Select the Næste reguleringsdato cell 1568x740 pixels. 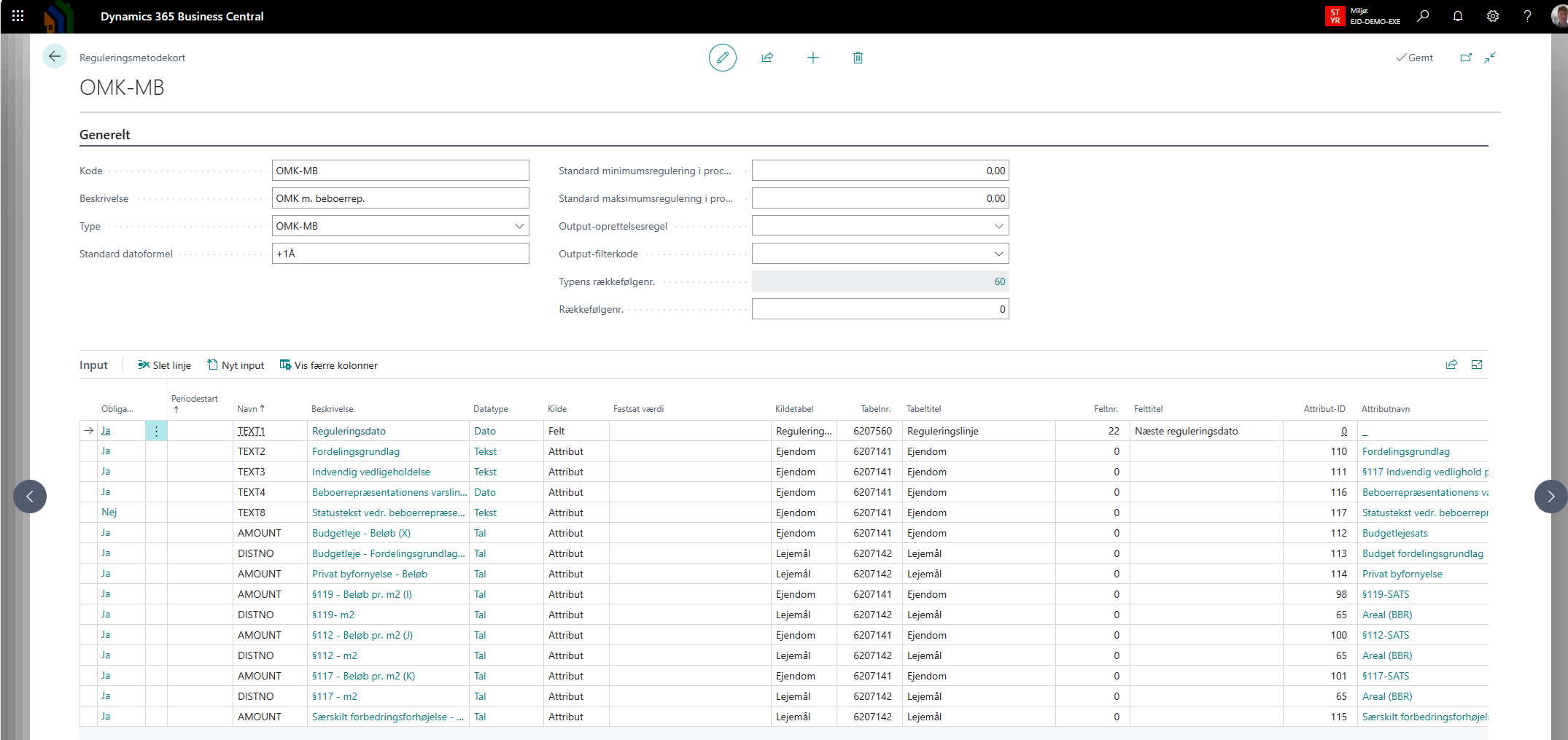[1207, 431]
